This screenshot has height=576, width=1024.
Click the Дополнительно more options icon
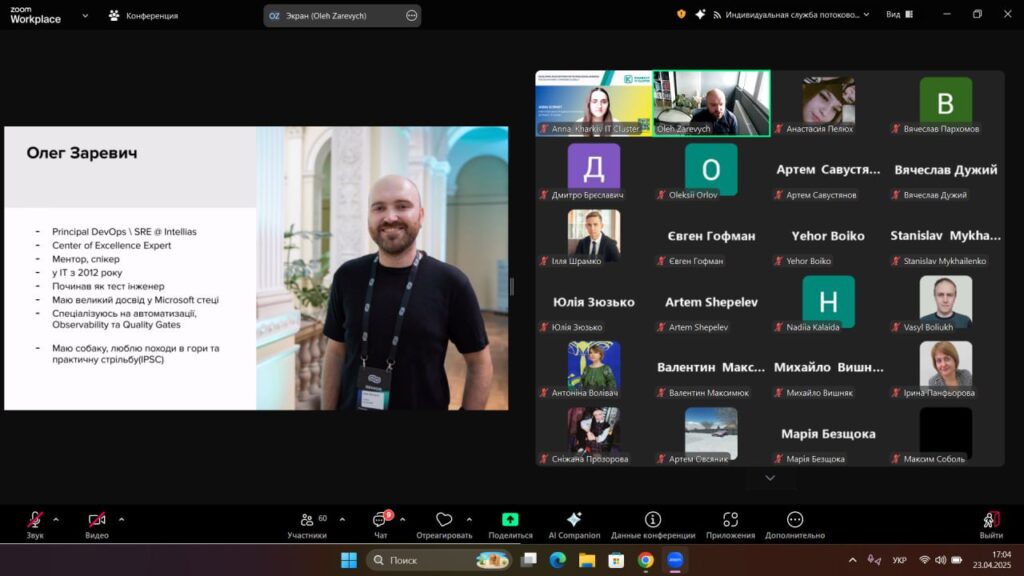[x=794, y=520]
